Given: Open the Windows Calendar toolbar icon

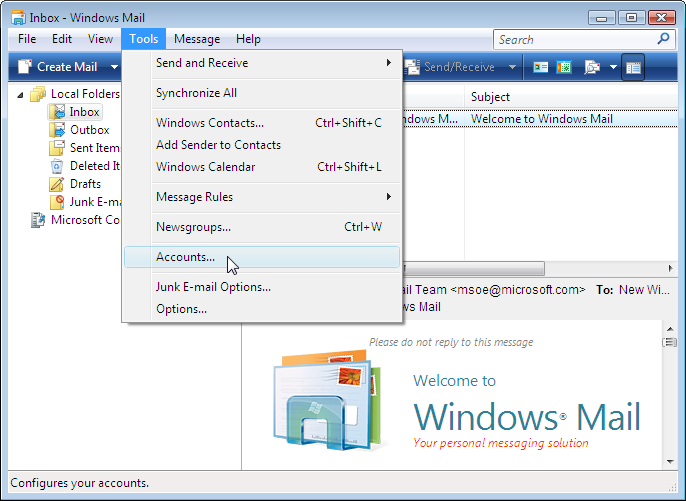Looking at the screenshot, I should pos(564,67).
